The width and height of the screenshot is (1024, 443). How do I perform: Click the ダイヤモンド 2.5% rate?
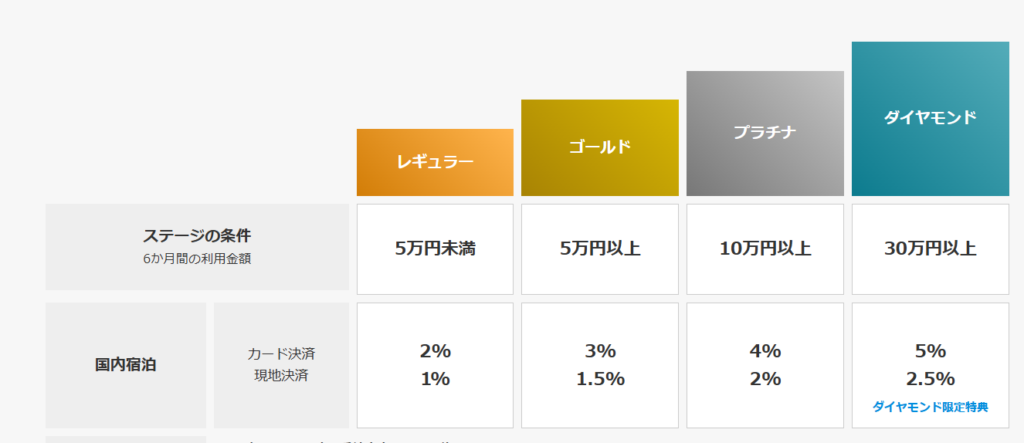tap(931, 379)
